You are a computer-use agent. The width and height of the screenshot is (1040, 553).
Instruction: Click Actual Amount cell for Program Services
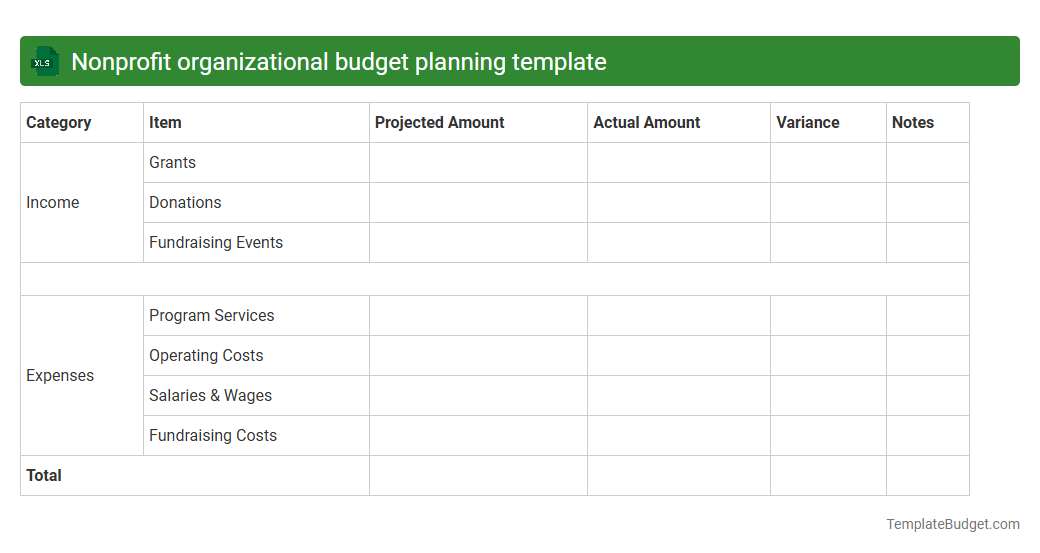click(x=679, y=316)
